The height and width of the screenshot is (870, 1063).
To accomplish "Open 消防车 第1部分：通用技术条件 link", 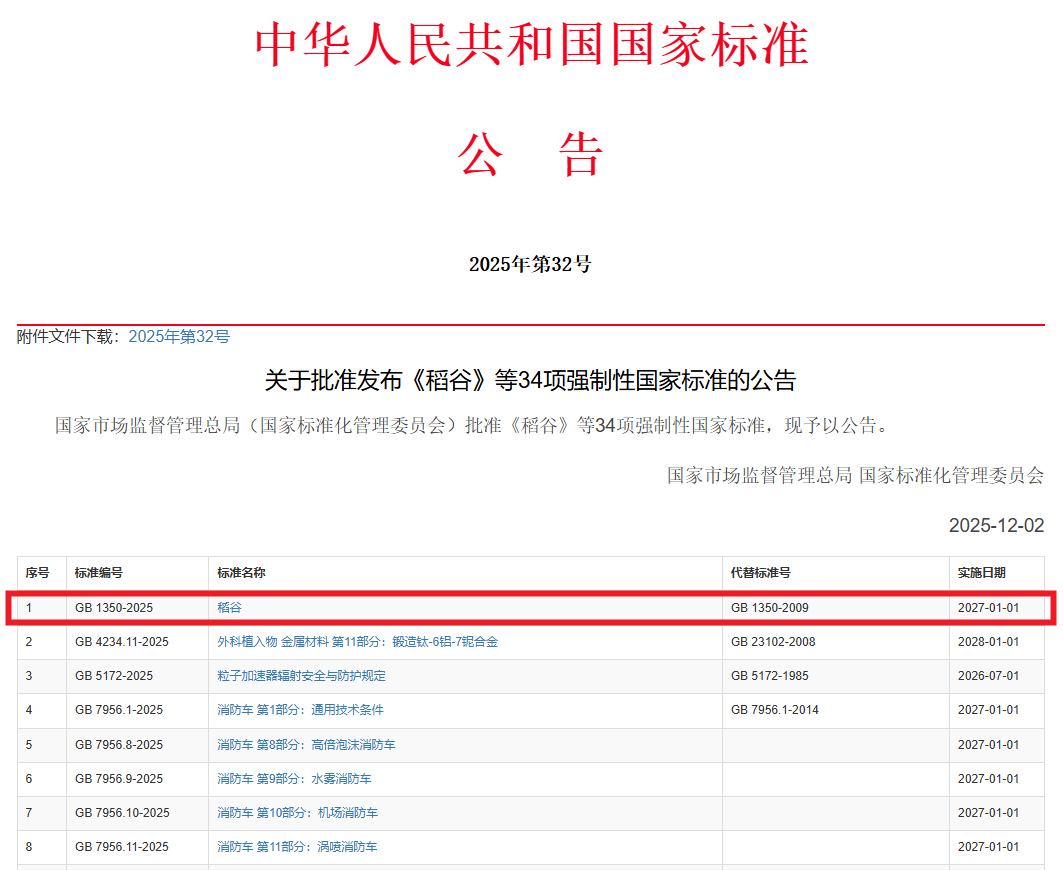I will (x=300, y=710).
